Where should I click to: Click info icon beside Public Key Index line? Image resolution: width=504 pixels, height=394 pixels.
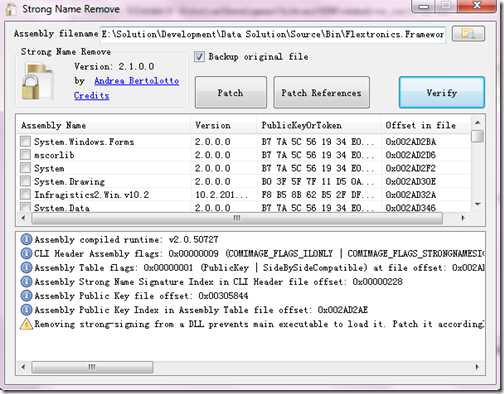(x=26, y=310)
